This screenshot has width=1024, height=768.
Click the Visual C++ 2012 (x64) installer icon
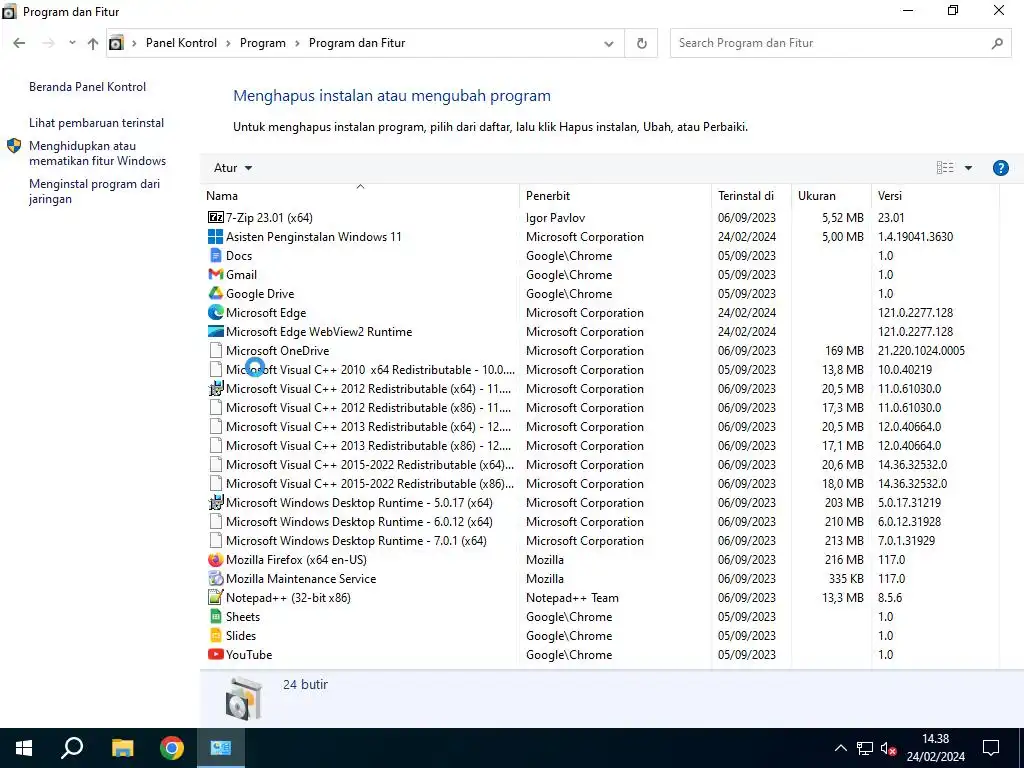pos(216,389)
